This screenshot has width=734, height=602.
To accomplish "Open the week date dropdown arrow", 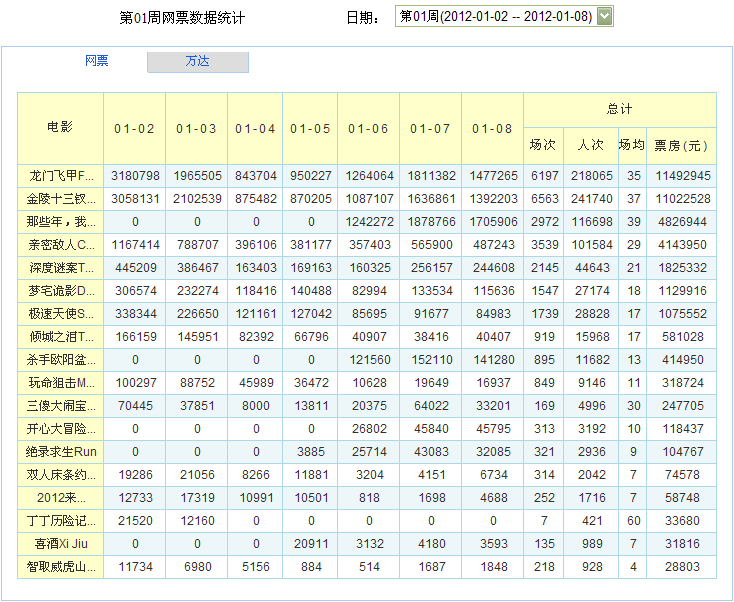I will [x=604, y=16].
